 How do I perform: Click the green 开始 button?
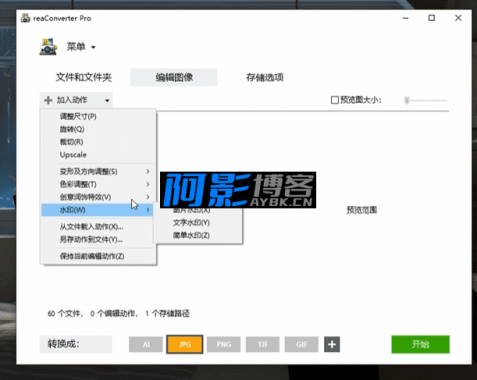[x=420, y=344]
